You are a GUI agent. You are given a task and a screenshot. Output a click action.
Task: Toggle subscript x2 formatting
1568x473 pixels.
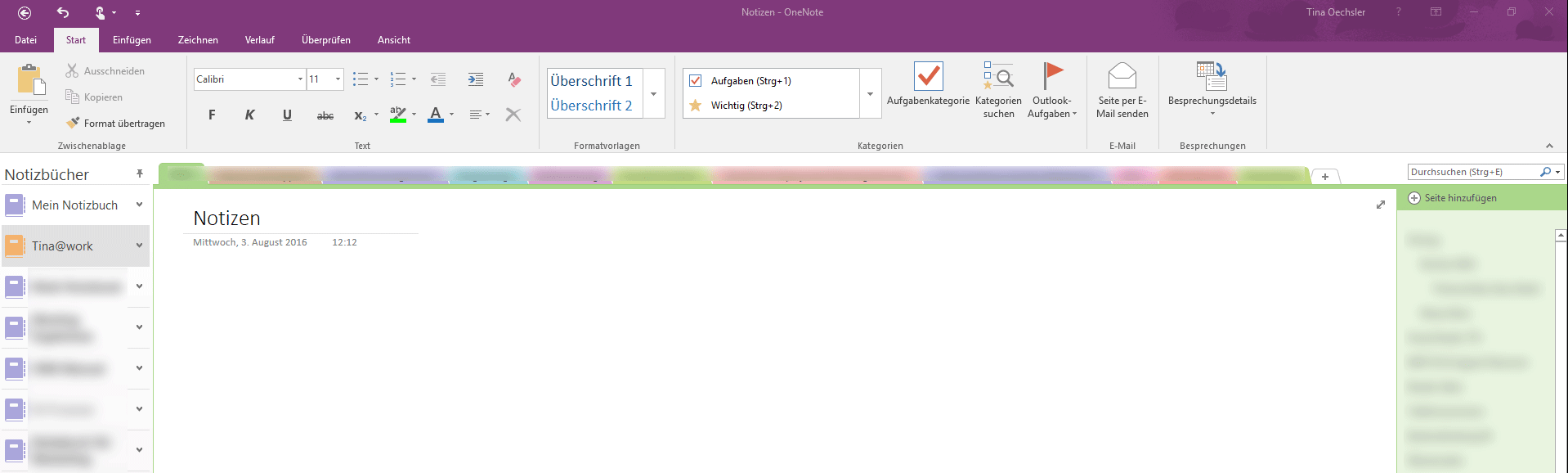361,115
